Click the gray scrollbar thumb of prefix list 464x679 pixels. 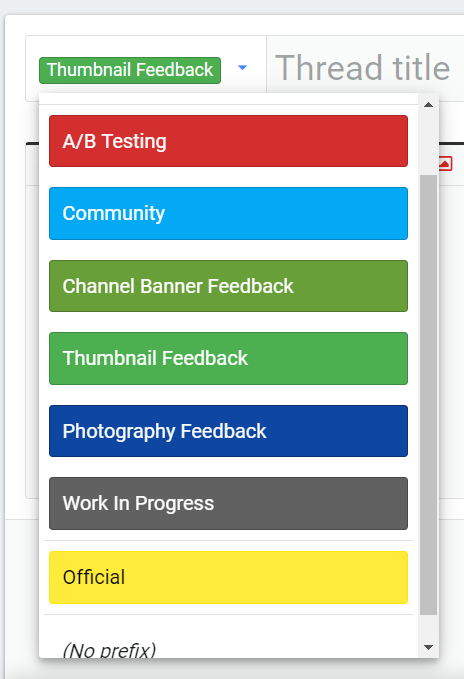(x=429, y=395)
